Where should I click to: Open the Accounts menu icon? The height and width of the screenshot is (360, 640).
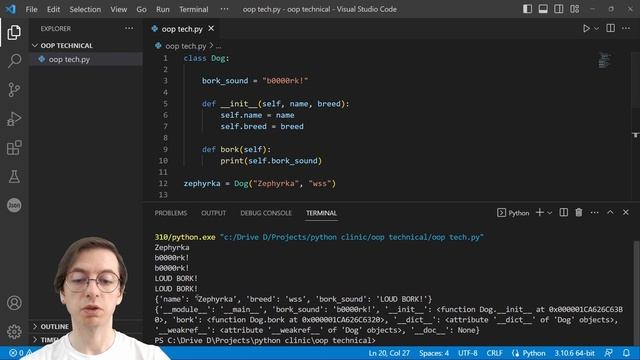14,303
